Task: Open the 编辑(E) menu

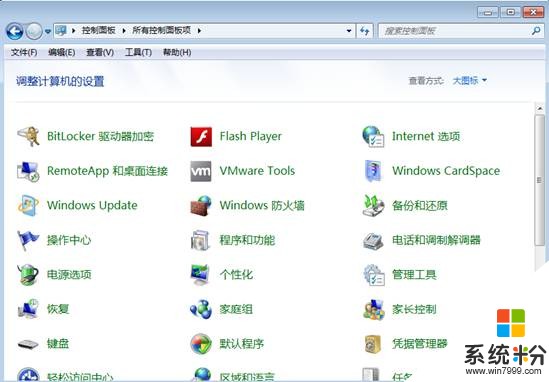Action: (62, 53)
